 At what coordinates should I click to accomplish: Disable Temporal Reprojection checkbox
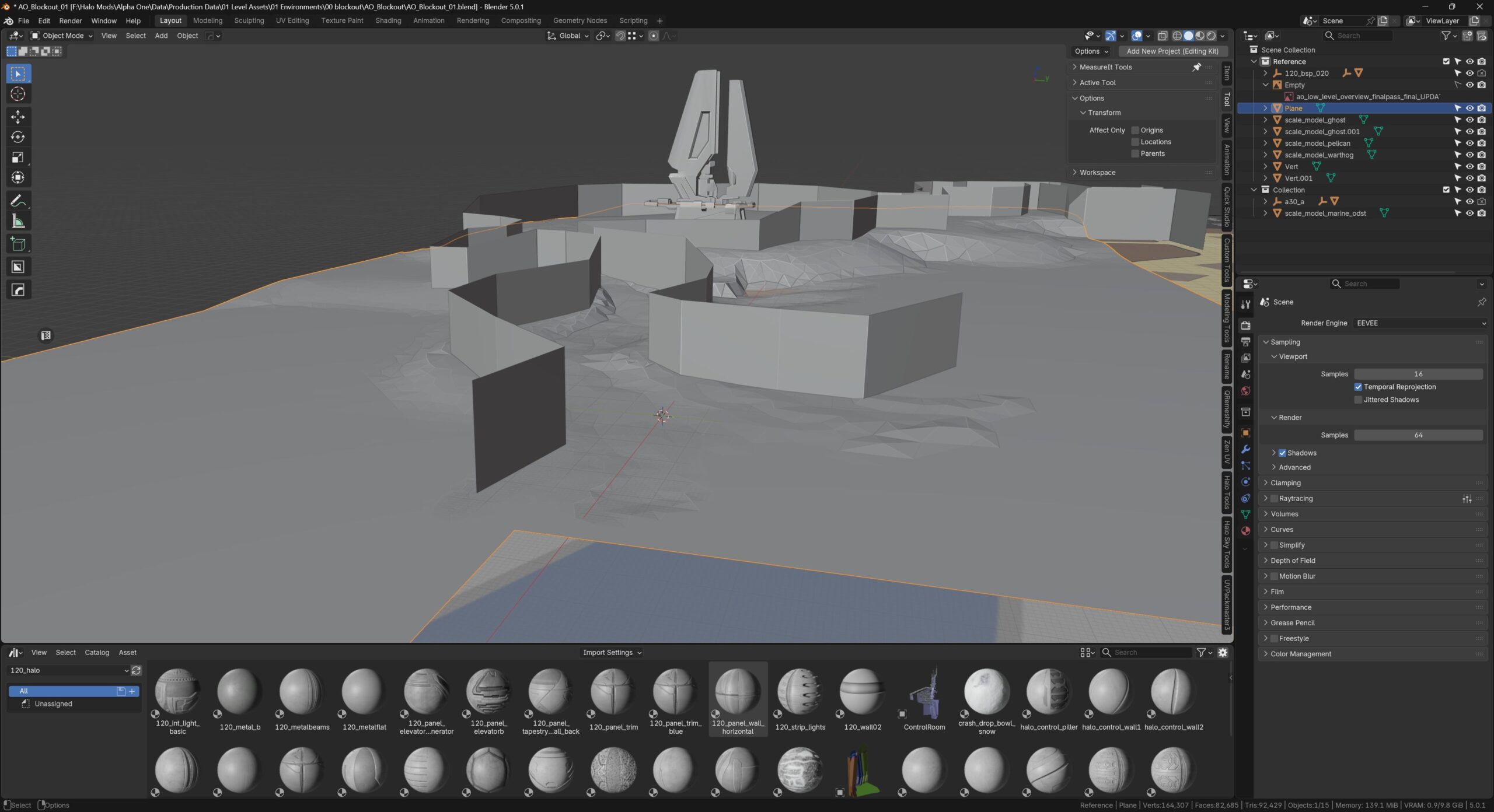[x=1358, y=387]
